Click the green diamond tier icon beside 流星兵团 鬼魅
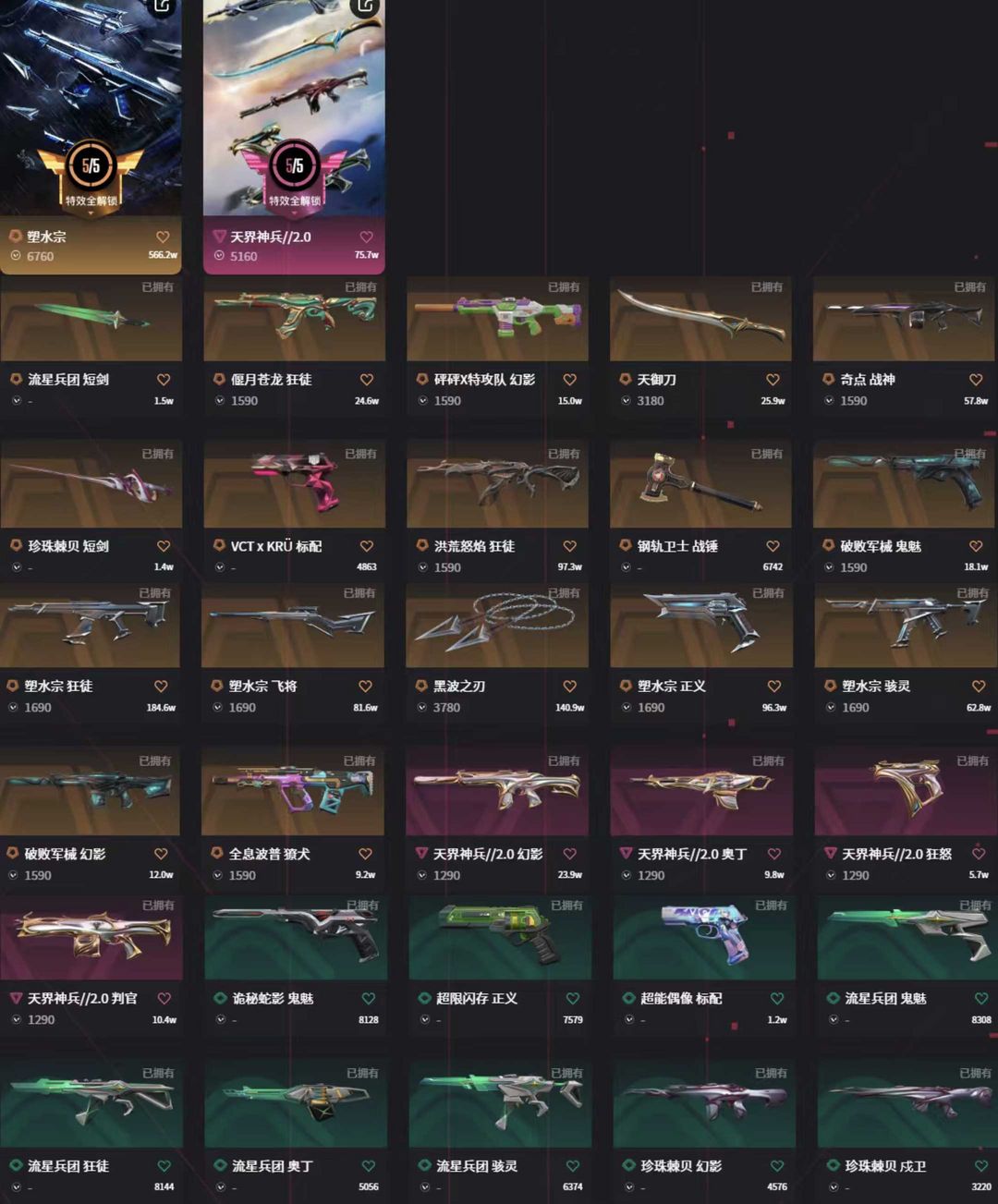 coord(833,999)
